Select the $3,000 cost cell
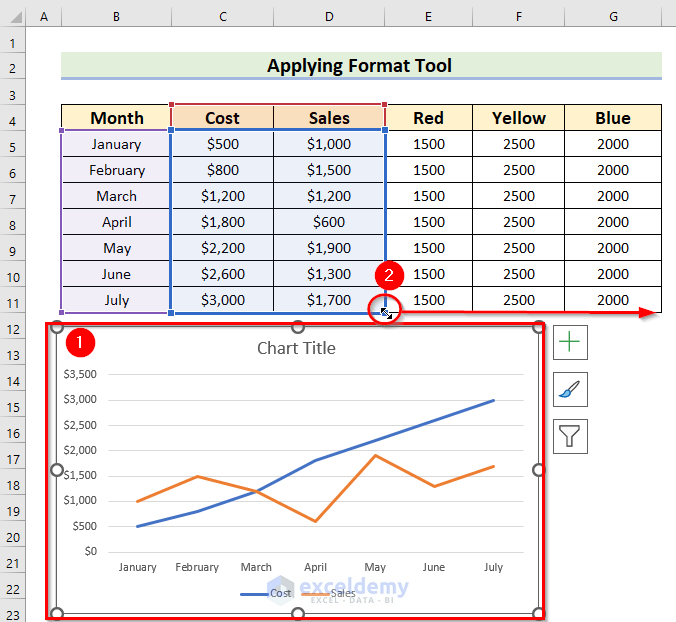The image size is (676, 622). click(x=222, y=300)
